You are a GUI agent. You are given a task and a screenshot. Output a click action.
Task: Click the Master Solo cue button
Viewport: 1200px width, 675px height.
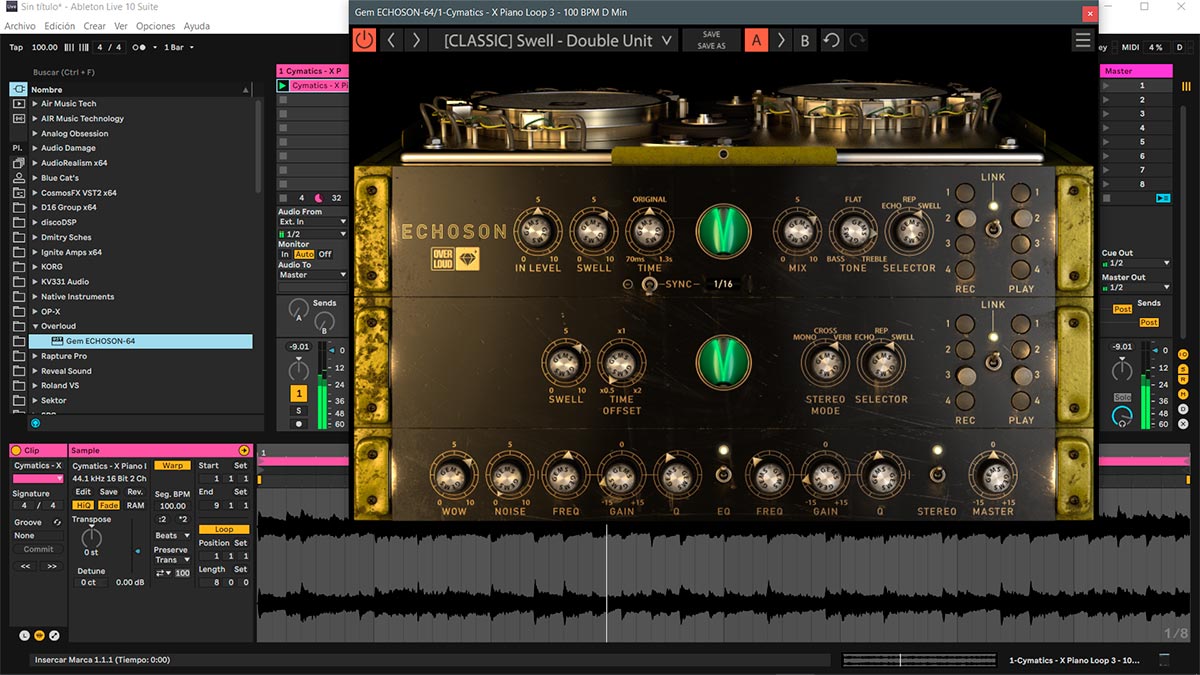[x=1124, y=397]
